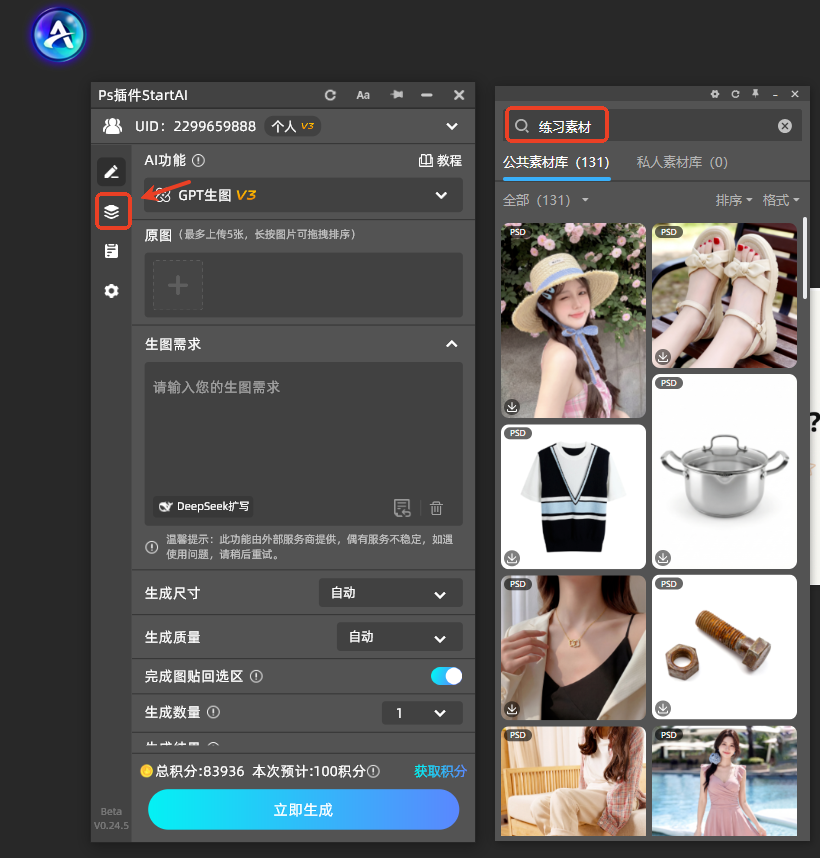The image size is (820, 858).
Task: Click the prompt template icon in 生图需求
Action: click(x=402, y=508)
